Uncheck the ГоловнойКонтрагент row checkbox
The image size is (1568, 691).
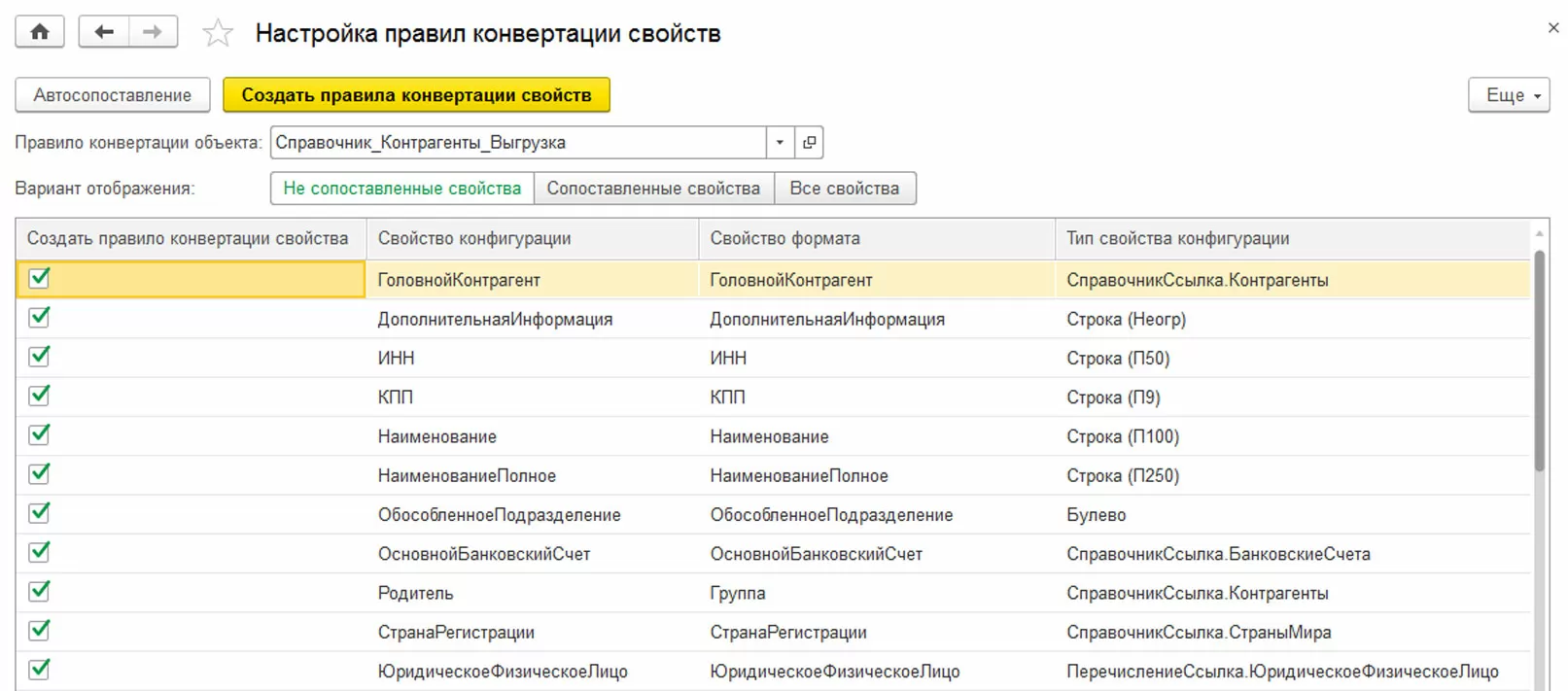point(39,278)
